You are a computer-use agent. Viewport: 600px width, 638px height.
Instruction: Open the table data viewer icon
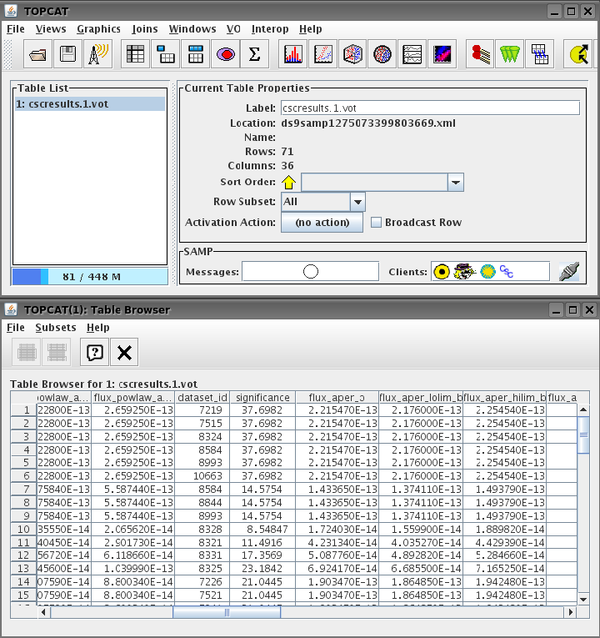135,54
